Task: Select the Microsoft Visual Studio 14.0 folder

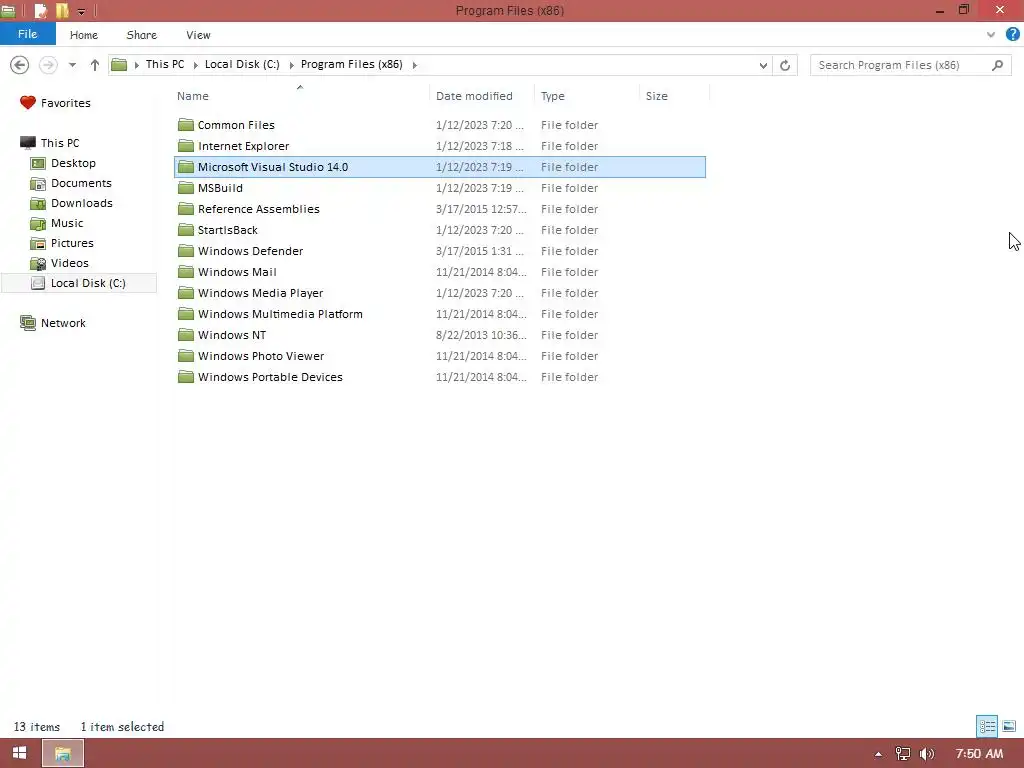Action: pyautogui.click(x=440, y=167)
